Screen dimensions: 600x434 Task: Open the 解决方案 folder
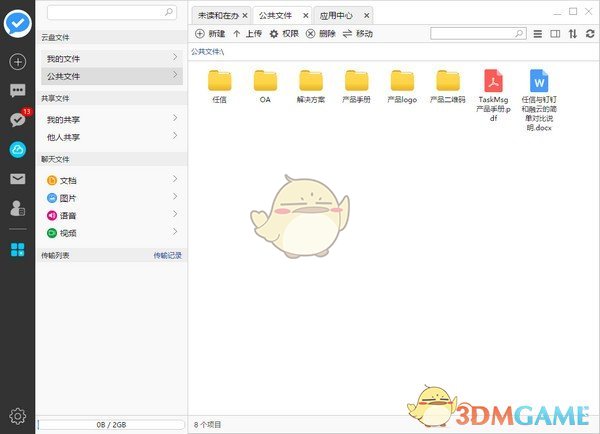pos(311,86)
